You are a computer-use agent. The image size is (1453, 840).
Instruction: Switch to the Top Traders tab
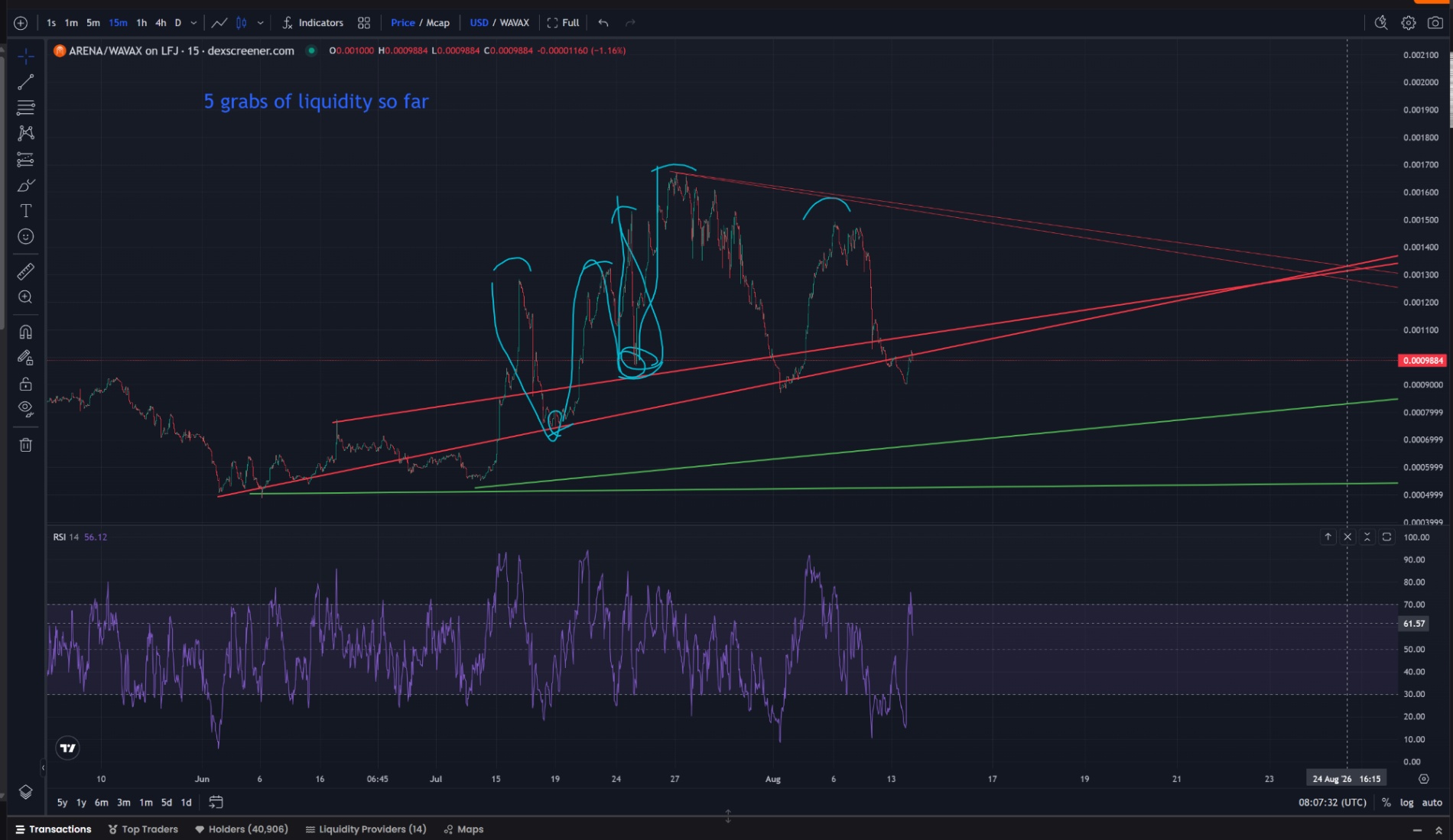143,829
